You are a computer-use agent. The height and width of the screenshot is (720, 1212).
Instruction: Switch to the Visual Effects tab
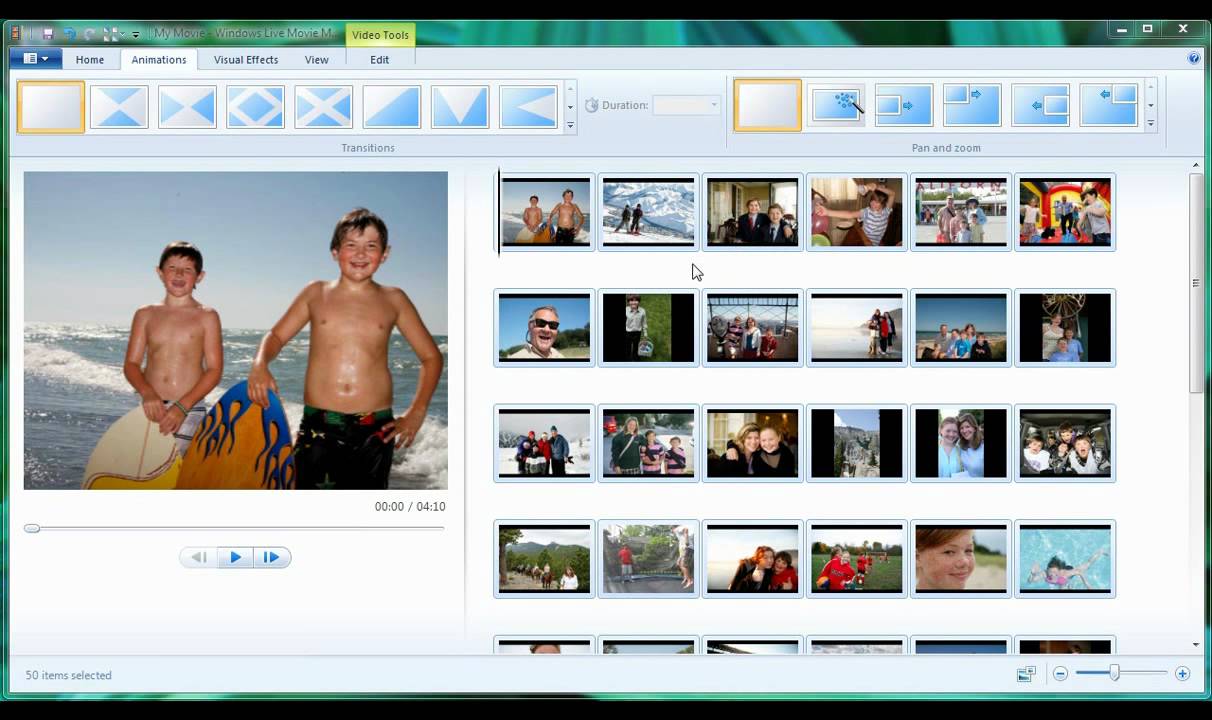[245, 60]
